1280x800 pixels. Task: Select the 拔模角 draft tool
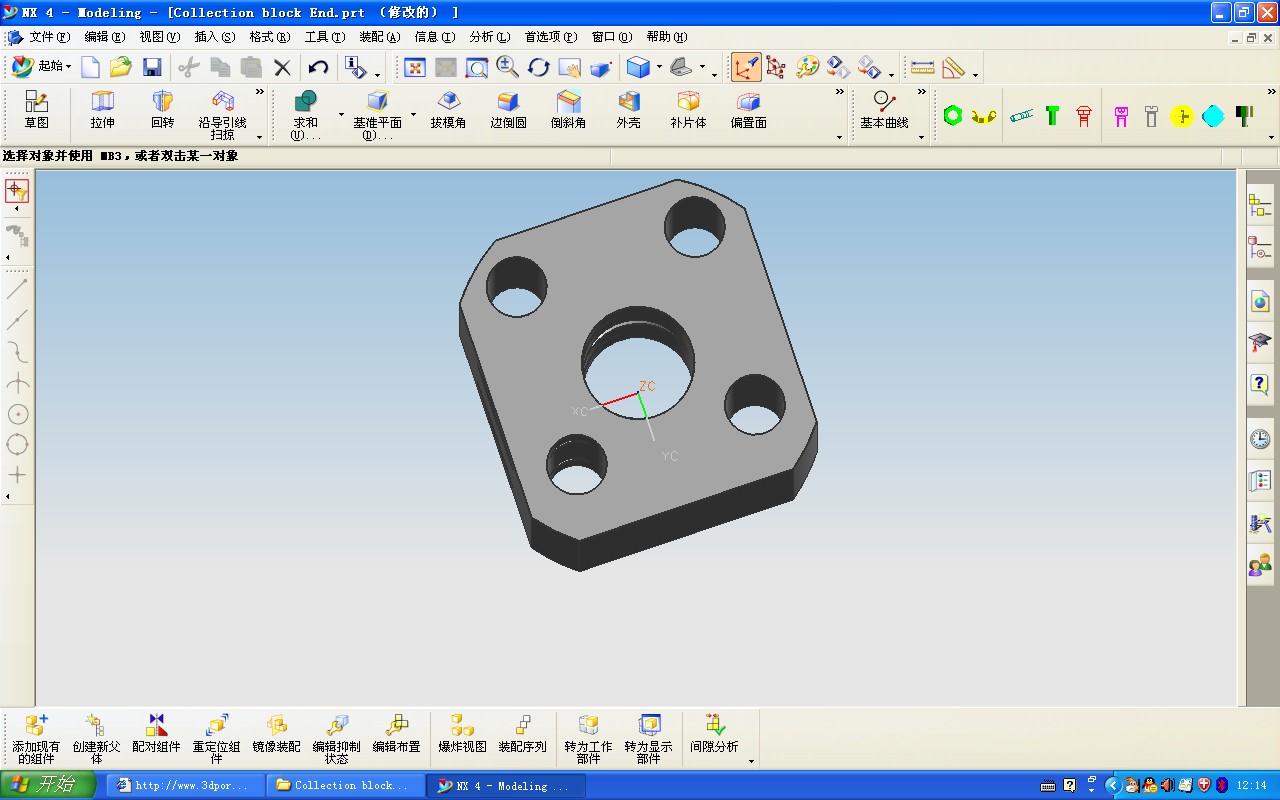coord(449,110)
